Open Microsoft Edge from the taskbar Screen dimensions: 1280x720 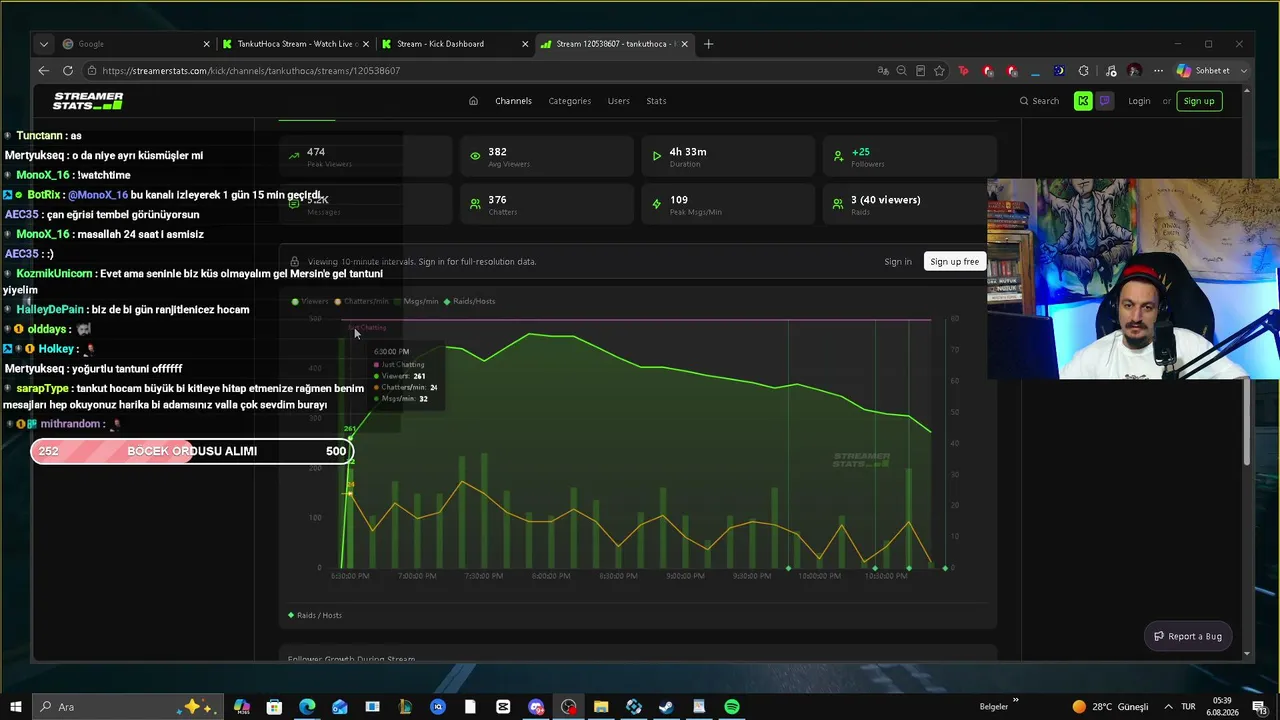307,707
